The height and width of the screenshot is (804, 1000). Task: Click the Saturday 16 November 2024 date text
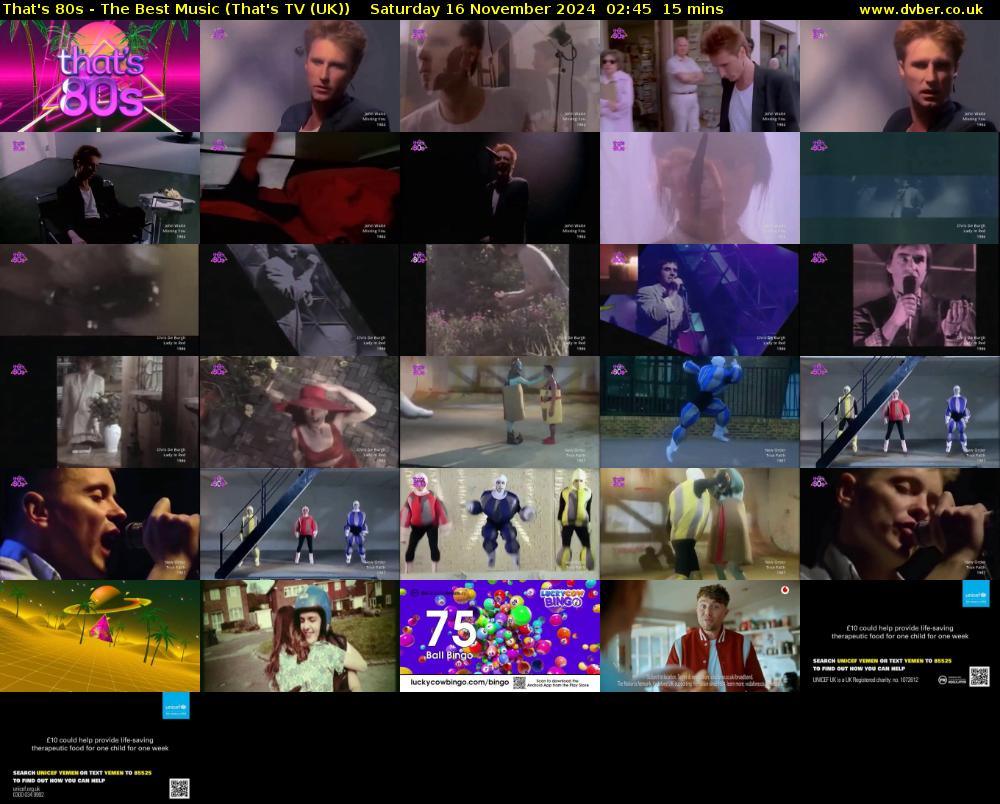482,9
